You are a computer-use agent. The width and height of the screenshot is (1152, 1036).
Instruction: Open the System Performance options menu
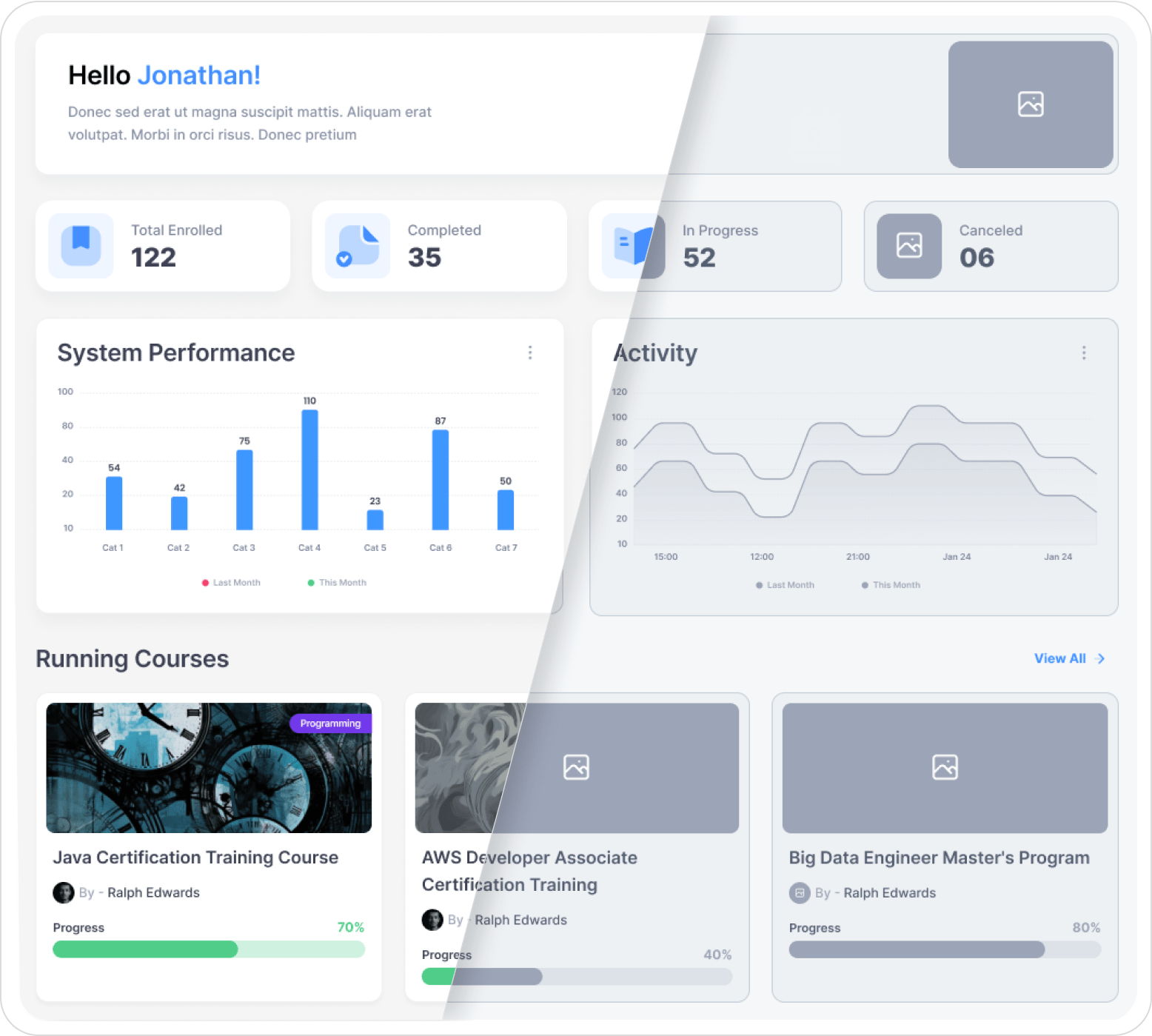[531, 352]
